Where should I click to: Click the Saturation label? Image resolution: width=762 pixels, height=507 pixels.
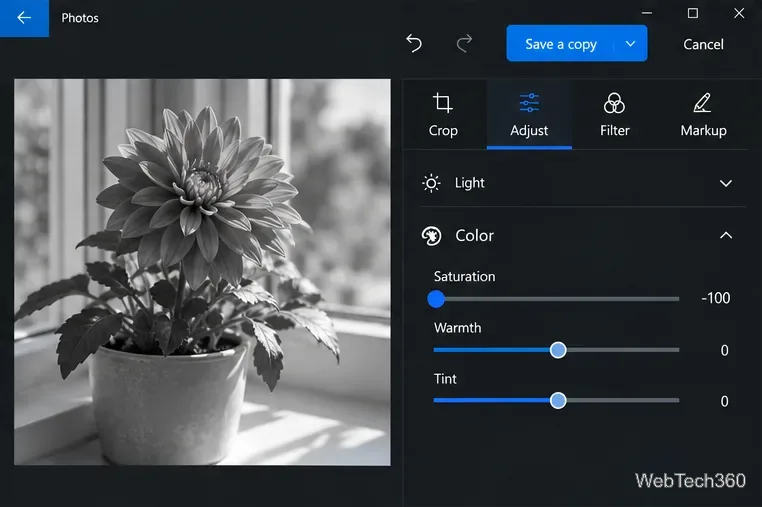coord(464,277)
